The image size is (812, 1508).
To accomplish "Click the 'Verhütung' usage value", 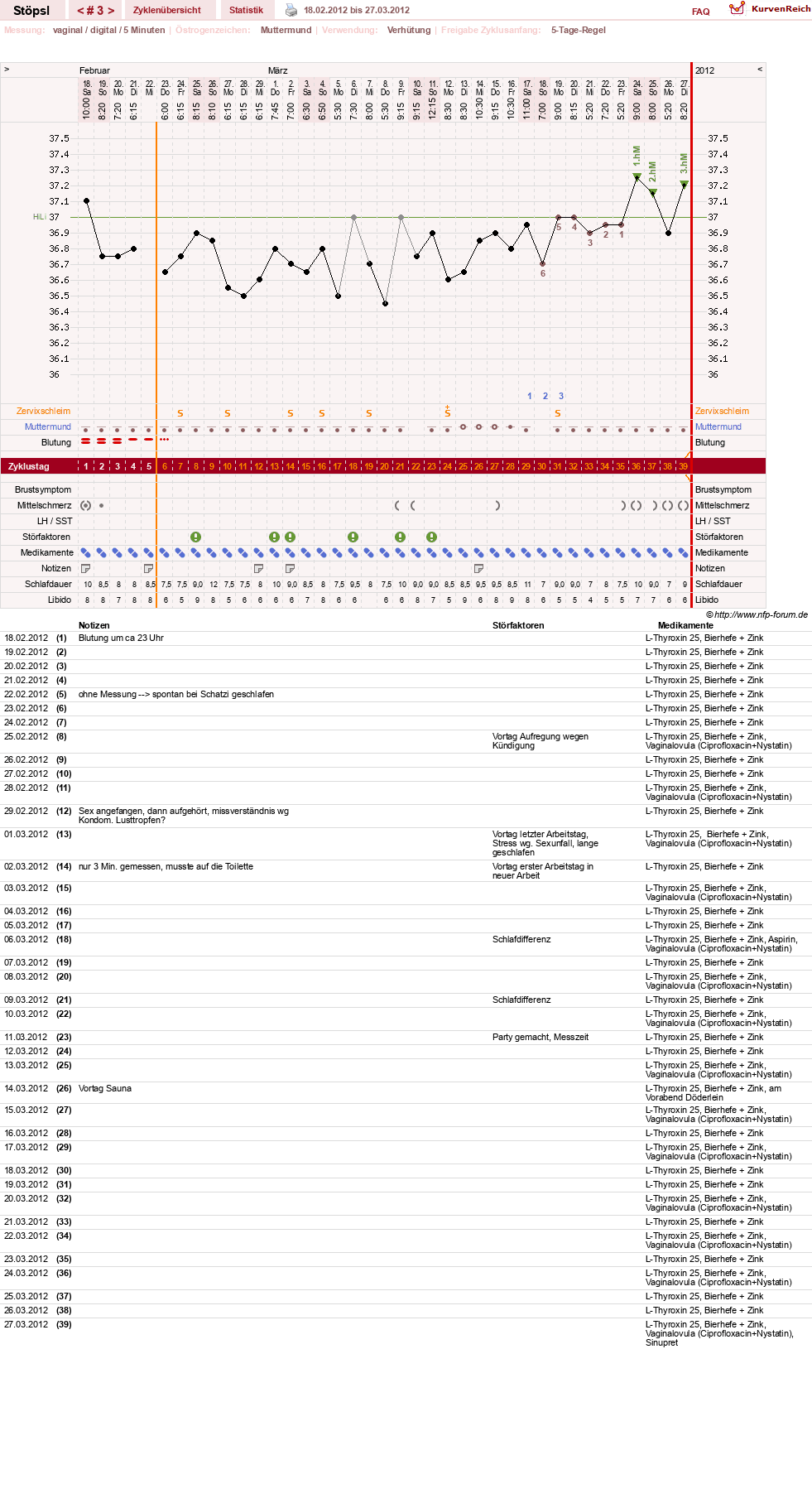I will click(x=409, y=30).
